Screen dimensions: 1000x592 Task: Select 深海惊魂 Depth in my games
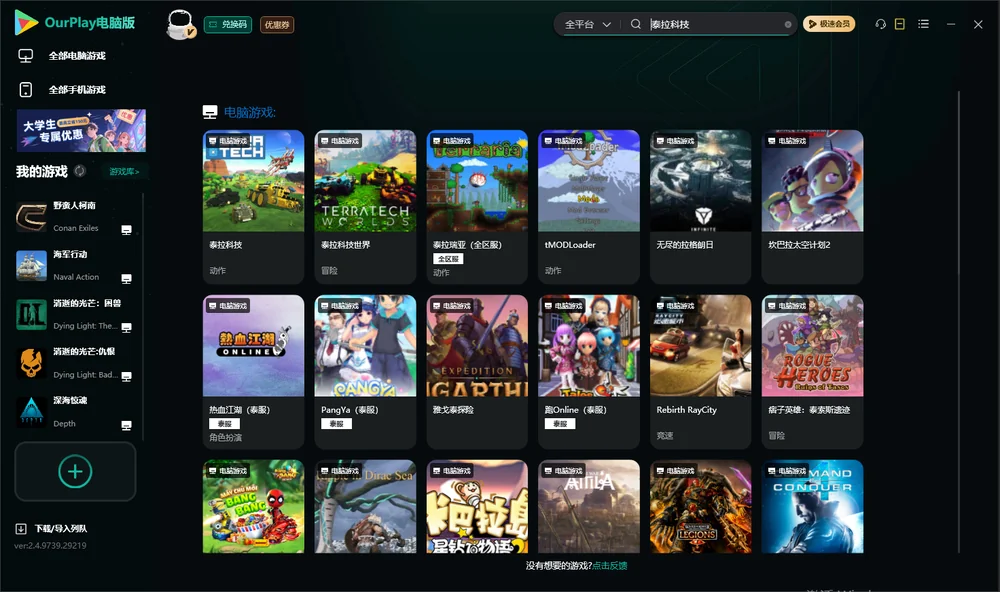click(75, 412)
